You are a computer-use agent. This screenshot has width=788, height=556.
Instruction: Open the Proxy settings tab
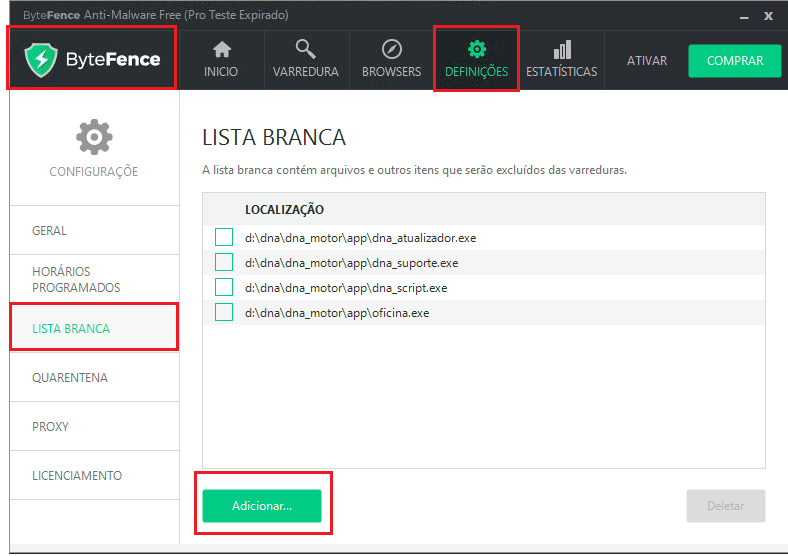[51, 427]
